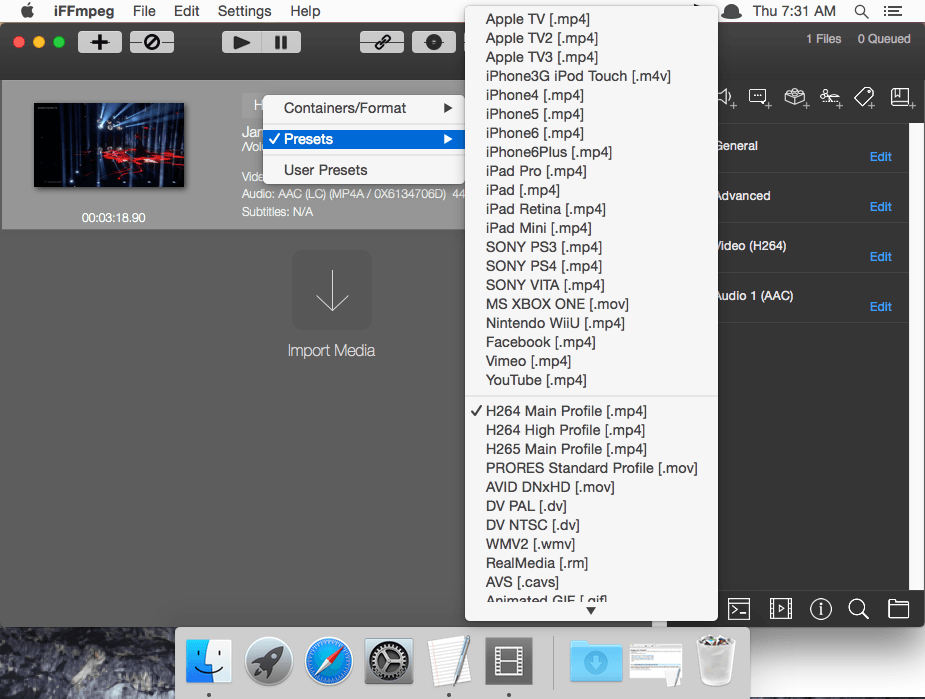The width and height of the screenshot is (925, 699).
Task: Launch Launchpad rocket in dock
Action: coord(268,661)
